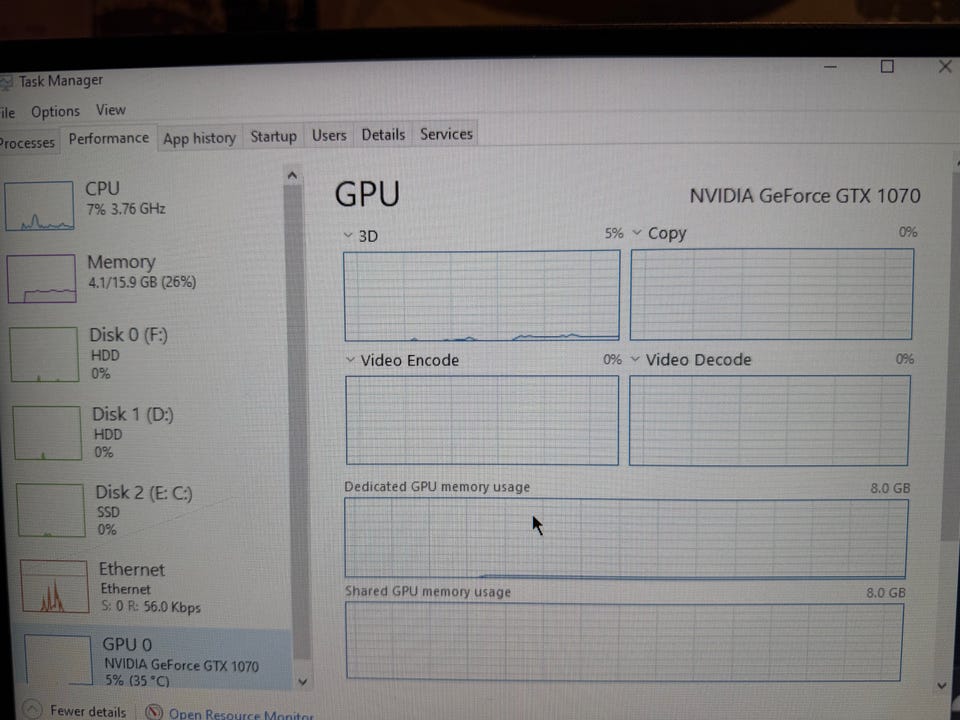Open Resource Monitor link
The width and height of the screenshot is (960, 720).
click(241, 714)
